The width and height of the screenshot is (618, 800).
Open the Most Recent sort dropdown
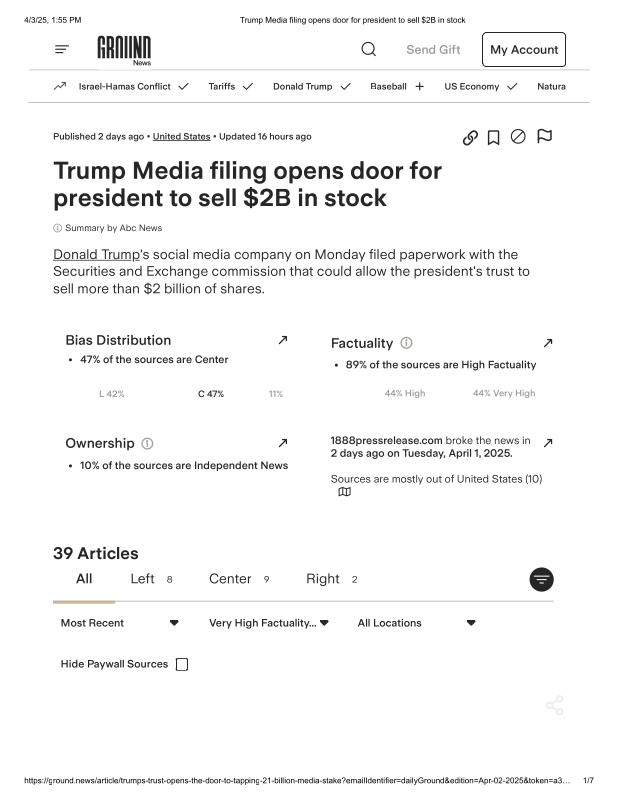pyautogui.click(x=120, y=623)
